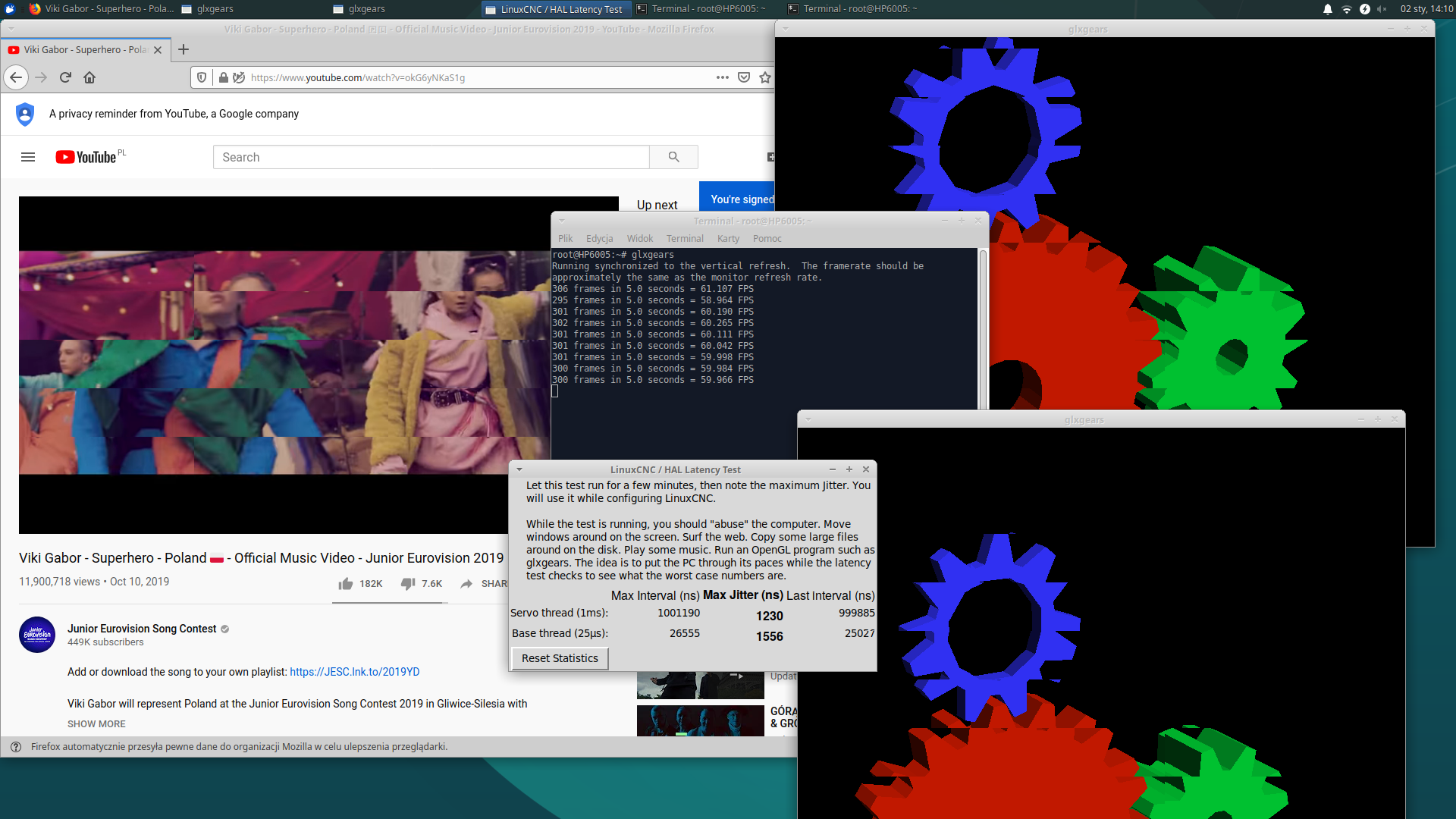Open the Plik menu in Terminal
The image size is (1456, 819).
566,238
